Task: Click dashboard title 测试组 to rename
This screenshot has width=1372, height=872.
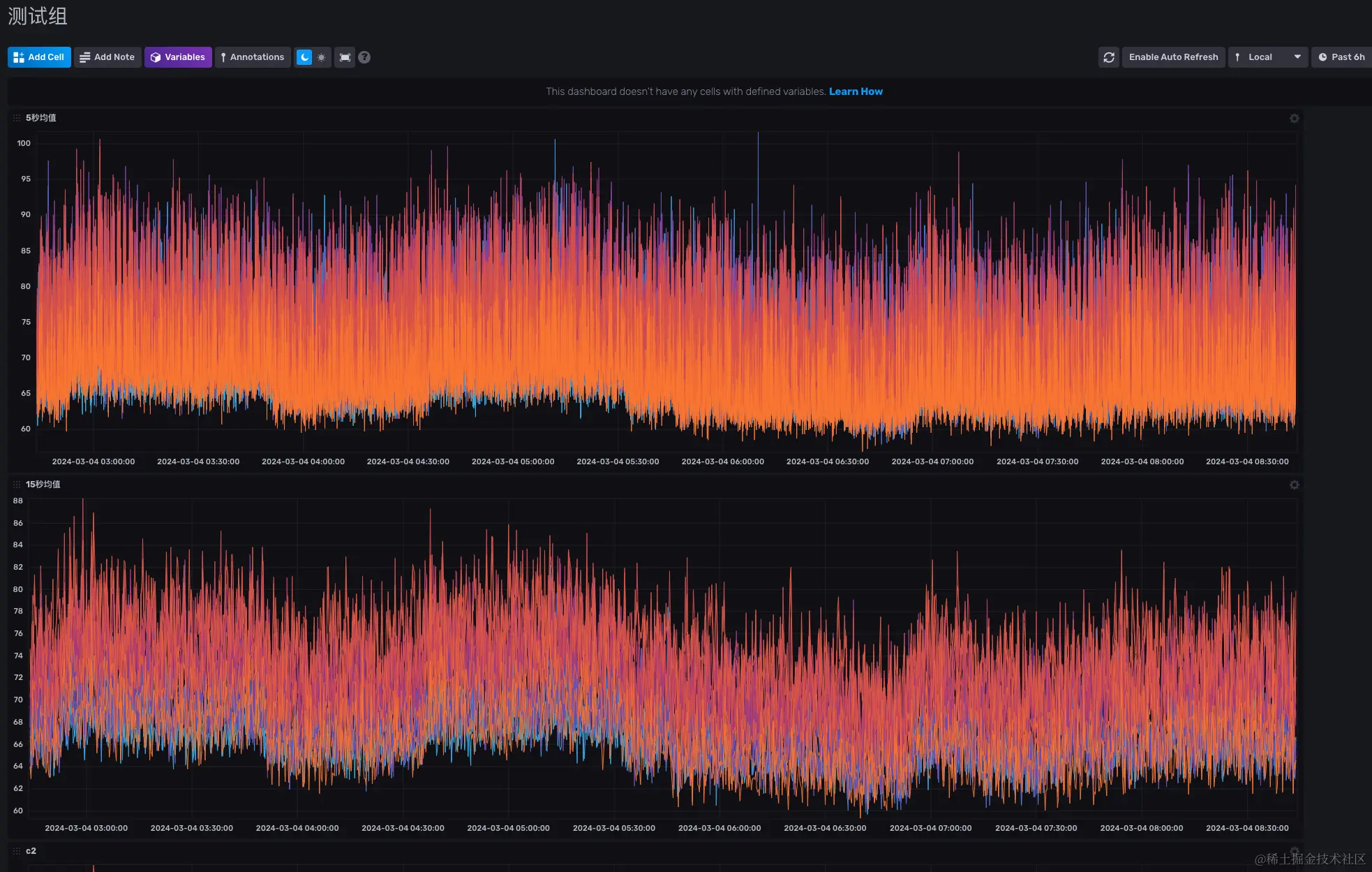Action: click(38, 17)
